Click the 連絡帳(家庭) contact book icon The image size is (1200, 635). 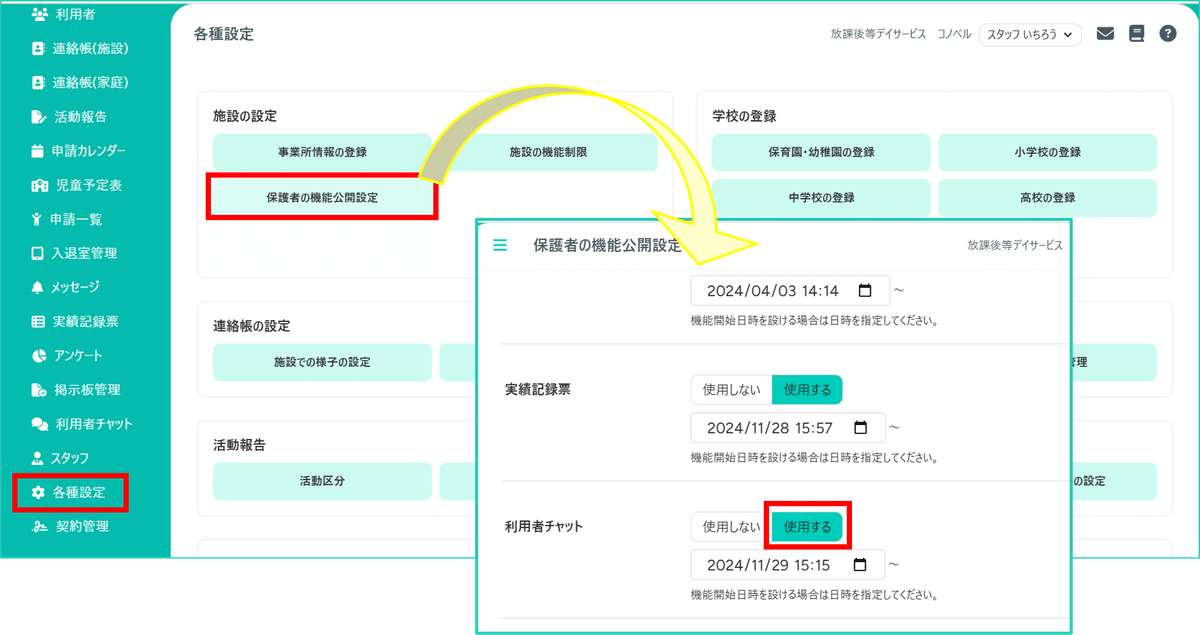(x=39, y=82)
